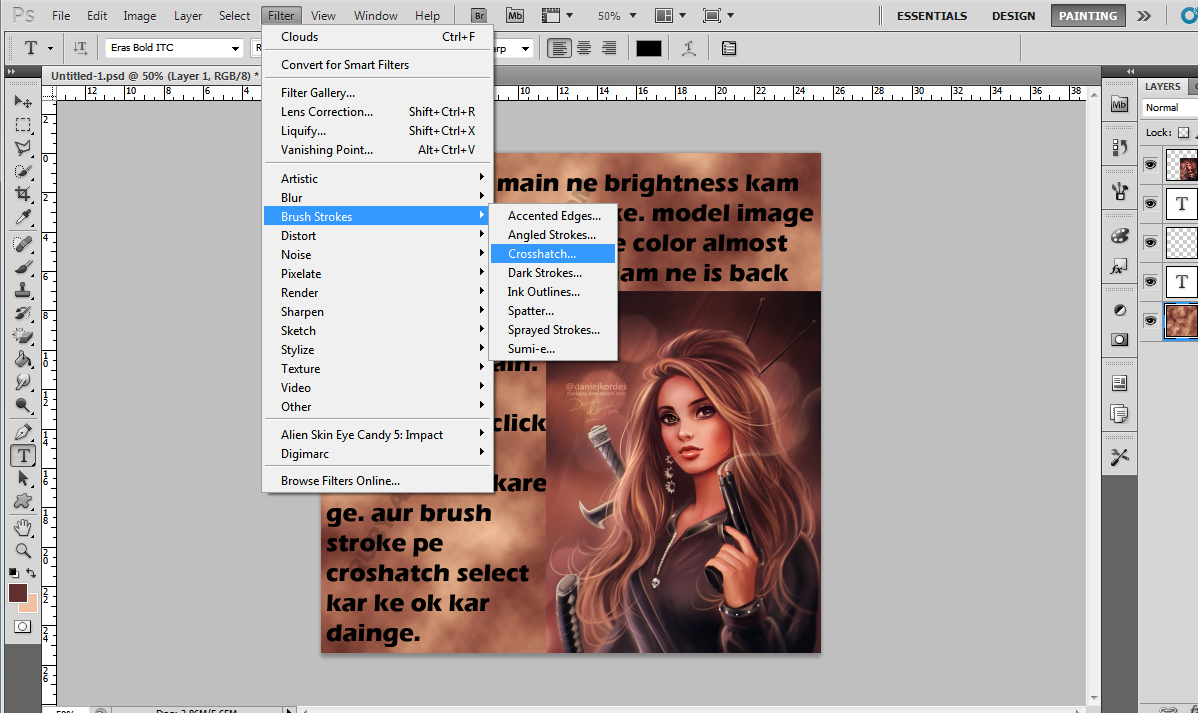Open the layer blend mode Normal dropdown

[x=1170, y=108]
